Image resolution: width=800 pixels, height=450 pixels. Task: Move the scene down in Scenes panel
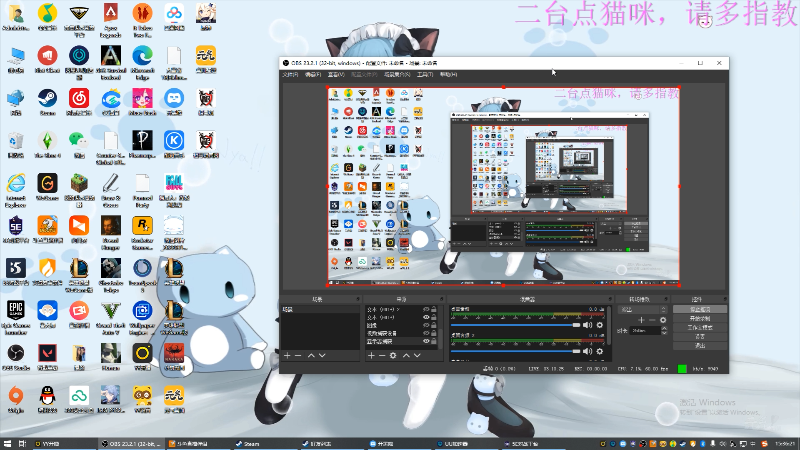322,356
